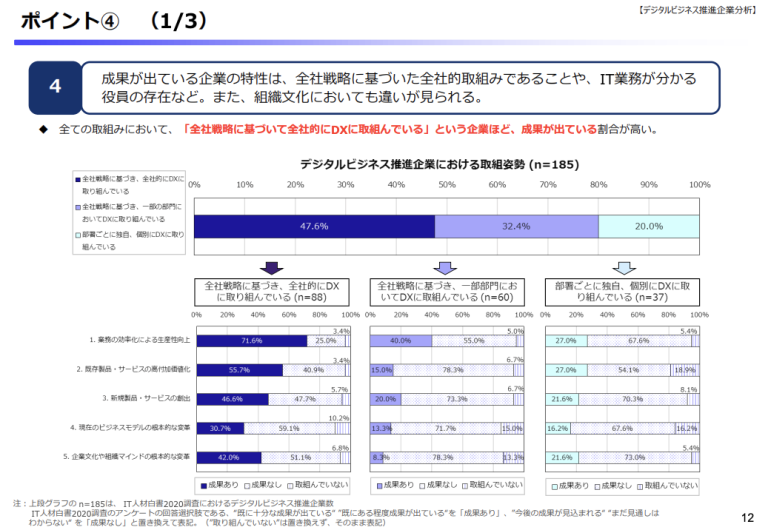Click the light cyan downward arrow

point(622,267)
